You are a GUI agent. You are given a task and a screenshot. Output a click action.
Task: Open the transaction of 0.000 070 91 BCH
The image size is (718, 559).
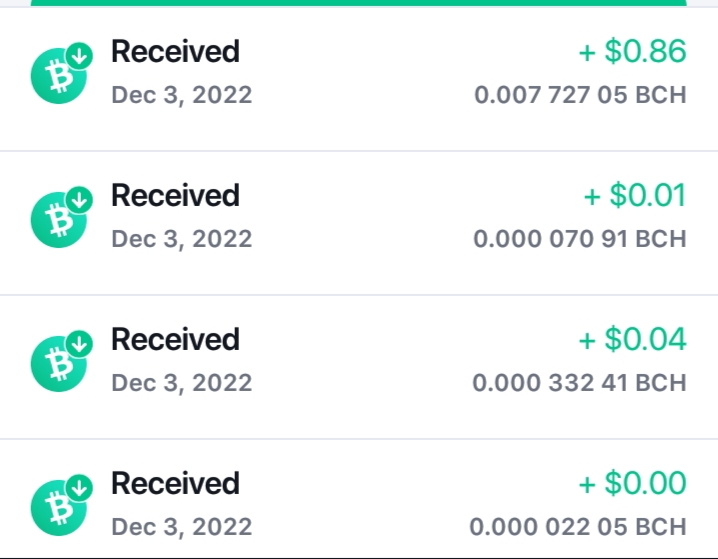tap(359, 223)
